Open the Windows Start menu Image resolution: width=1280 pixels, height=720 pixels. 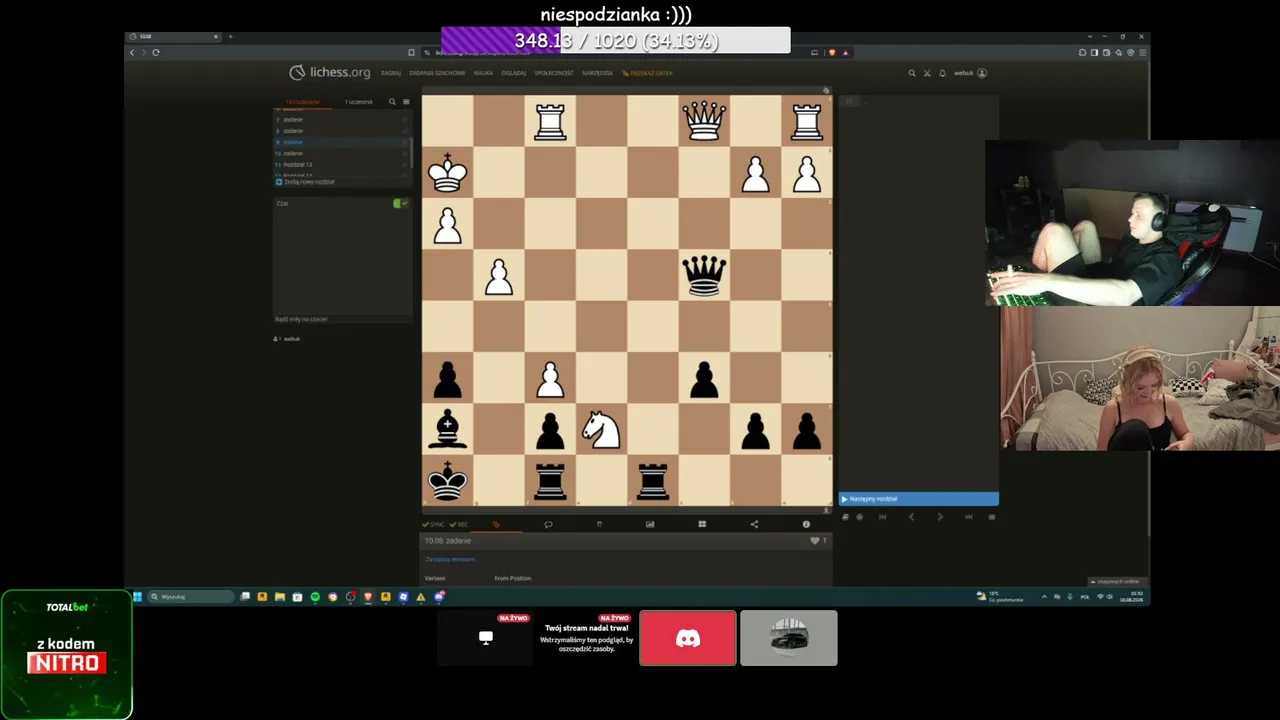click(137, 597)
